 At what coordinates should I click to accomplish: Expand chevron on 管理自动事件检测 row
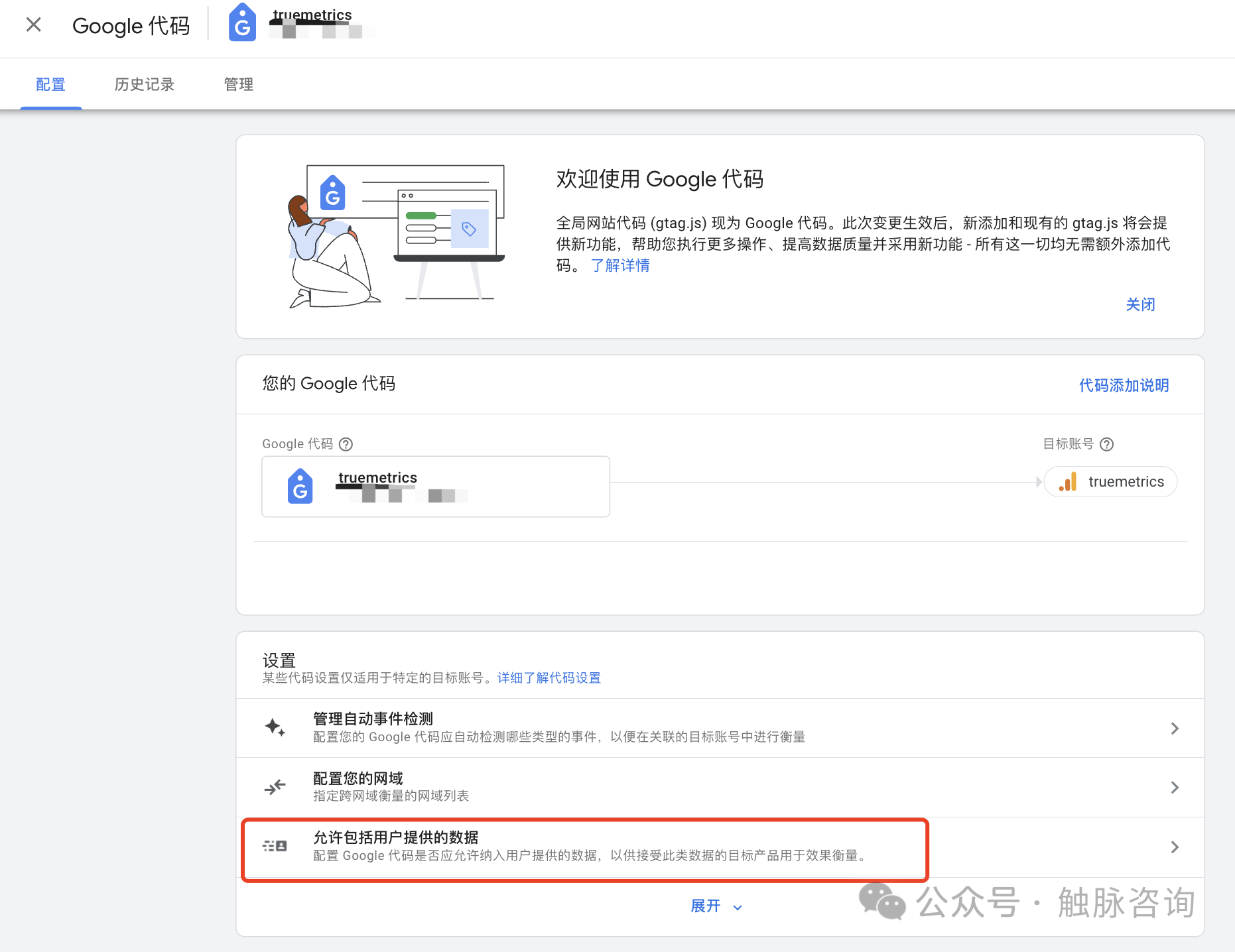click(x=1175, y=728)
